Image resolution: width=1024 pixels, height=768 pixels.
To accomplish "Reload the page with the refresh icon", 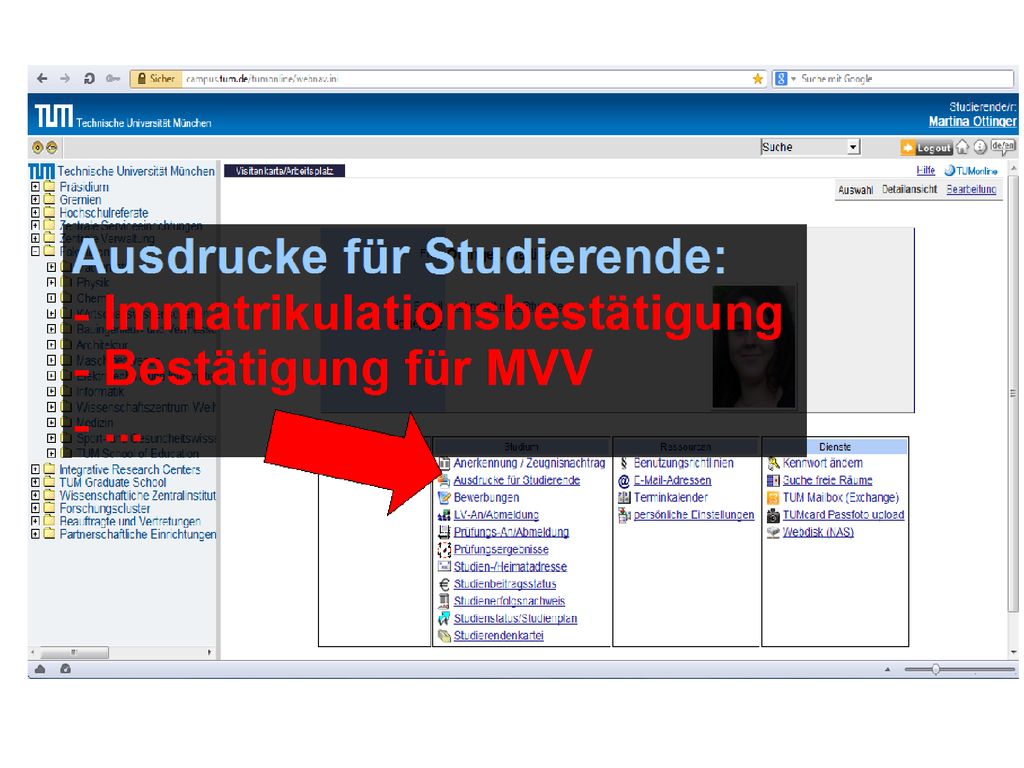I will tap(89, 78).
